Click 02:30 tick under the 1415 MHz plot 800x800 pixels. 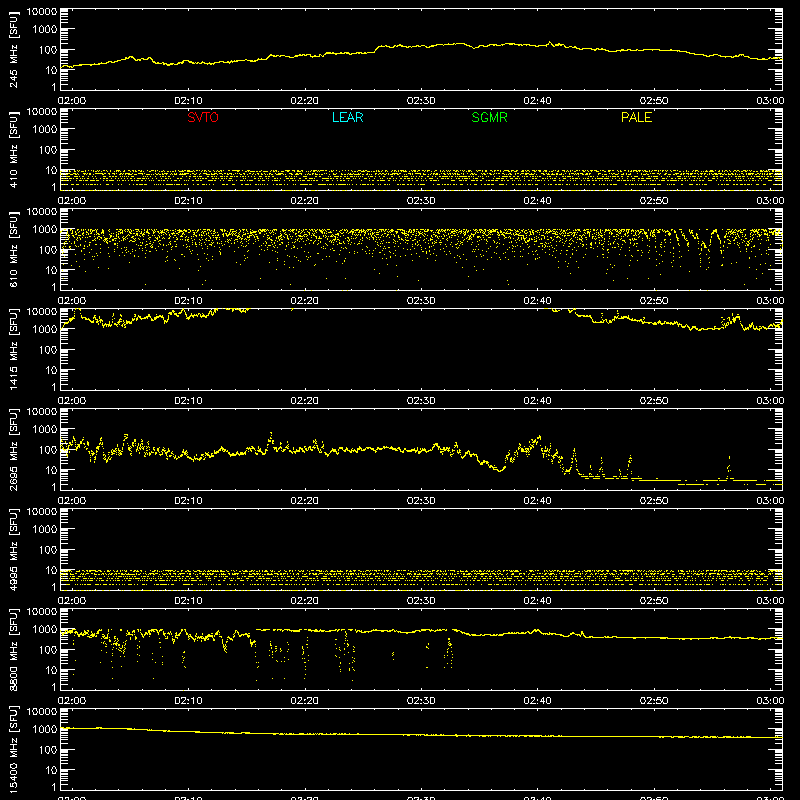click(421, 401)
